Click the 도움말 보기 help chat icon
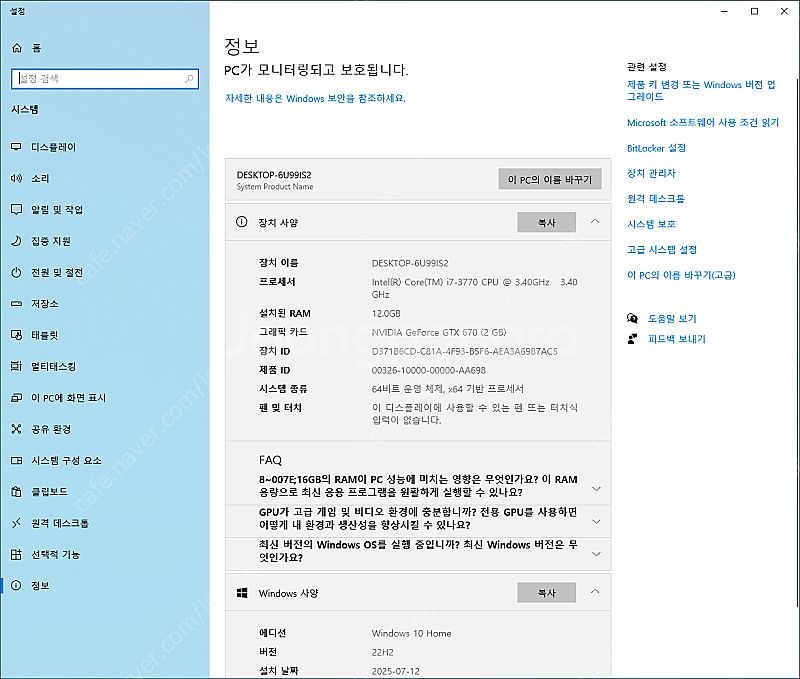Viewport: 800px width, 679px height. [632, 318]
